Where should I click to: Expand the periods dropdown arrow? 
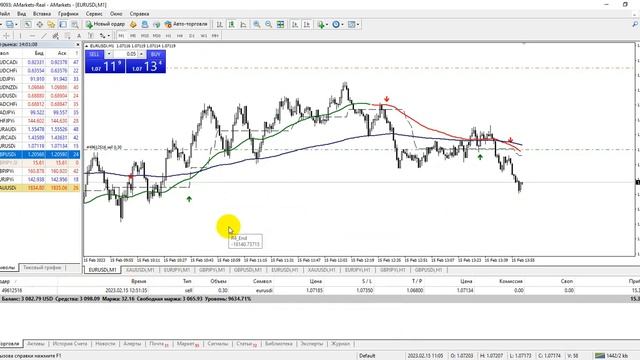(x=342, y=24)
